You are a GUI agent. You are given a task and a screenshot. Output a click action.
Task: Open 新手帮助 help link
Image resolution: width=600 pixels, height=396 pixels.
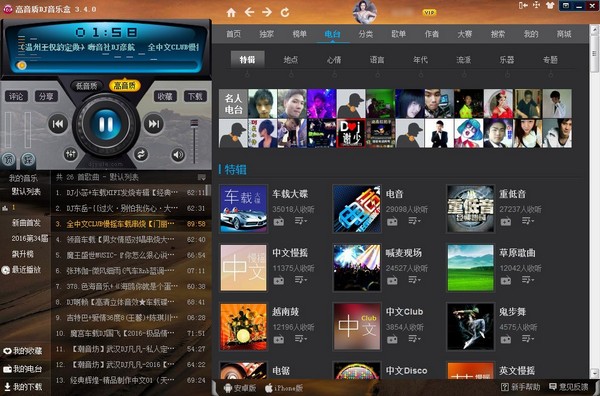tap(521, 387)
